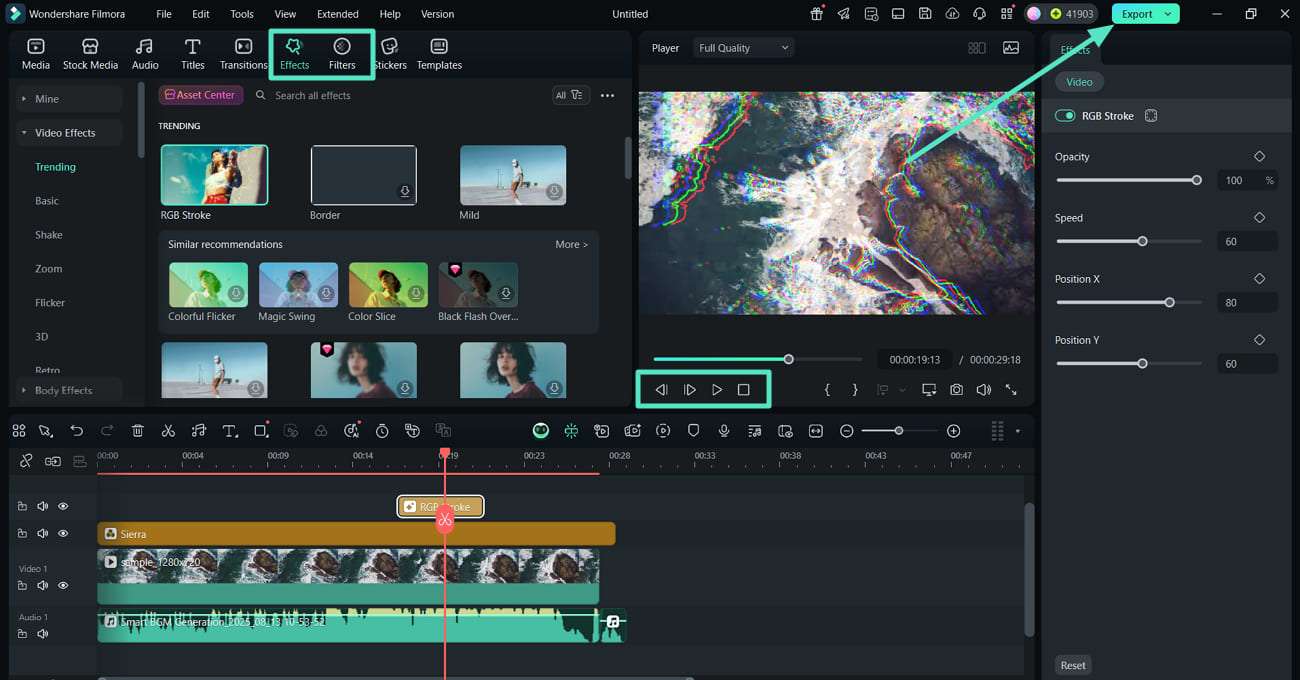This screenshot has width=1300, height=680.
Task: Click the Speed stopwatch icon in timeline toolbar
Action: tap(382, 431)
